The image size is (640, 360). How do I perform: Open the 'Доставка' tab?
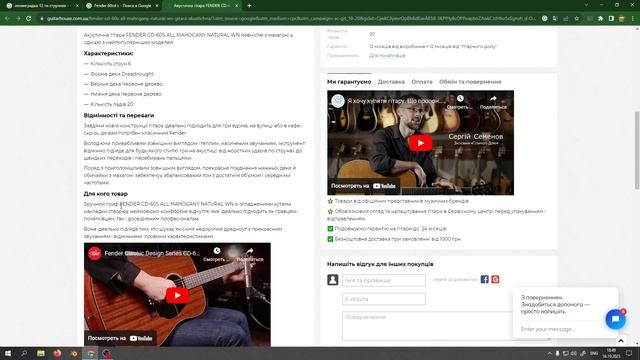click(391, 82)
